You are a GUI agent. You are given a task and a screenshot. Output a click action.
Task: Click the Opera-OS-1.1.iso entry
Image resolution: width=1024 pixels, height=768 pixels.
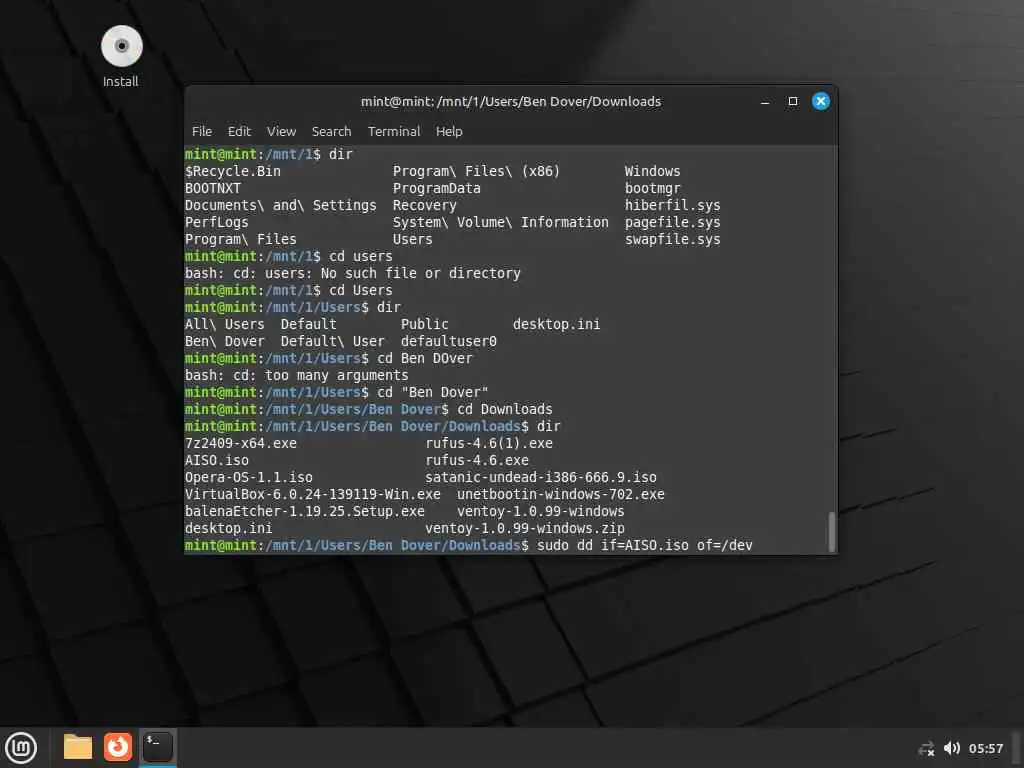pos(249,477)
